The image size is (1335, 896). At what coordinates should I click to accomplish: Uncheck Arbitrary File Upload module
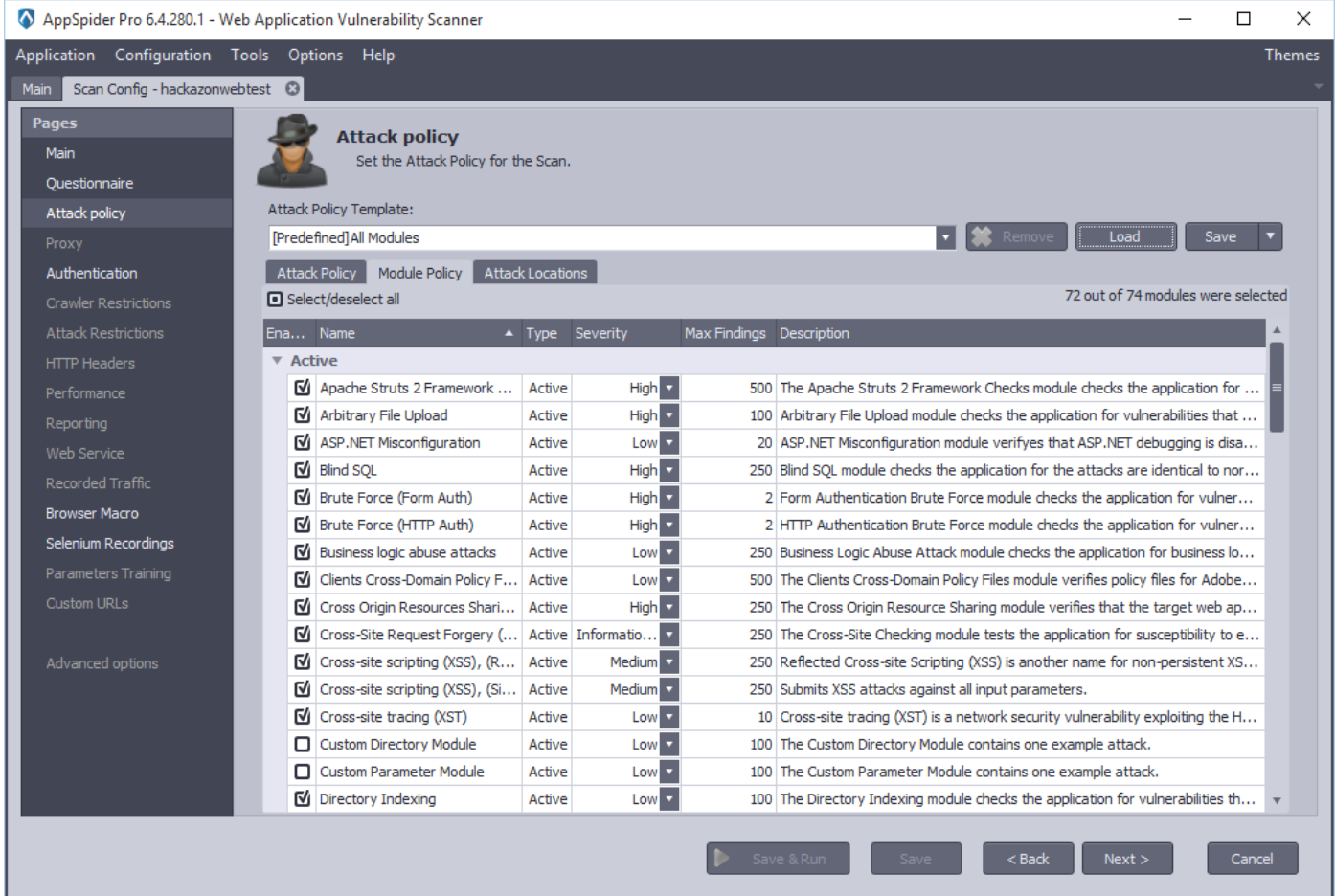pos(303,415)
